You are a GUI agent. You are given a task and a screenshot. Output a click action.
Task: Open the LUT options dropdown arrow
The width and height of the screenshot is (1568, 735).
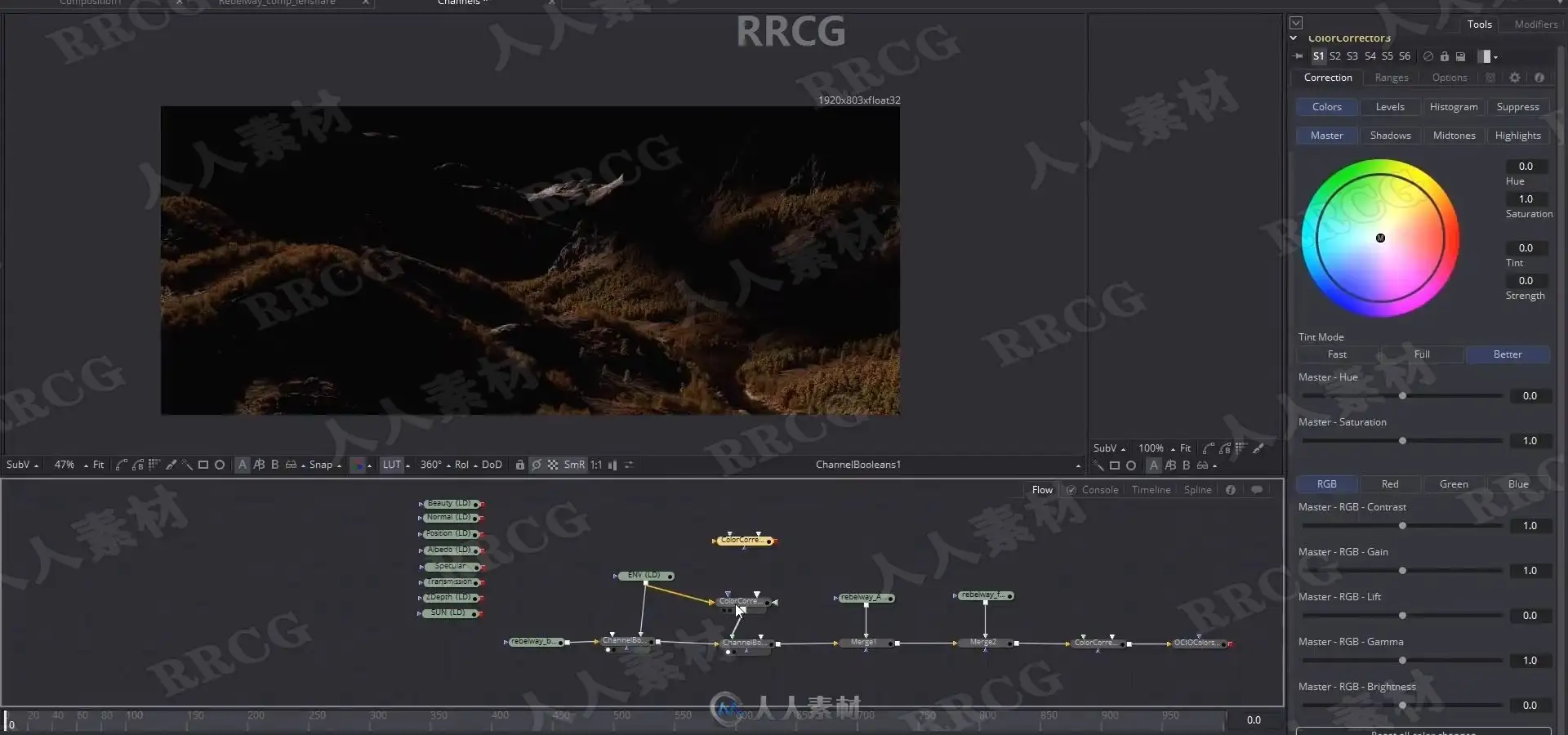408,465
